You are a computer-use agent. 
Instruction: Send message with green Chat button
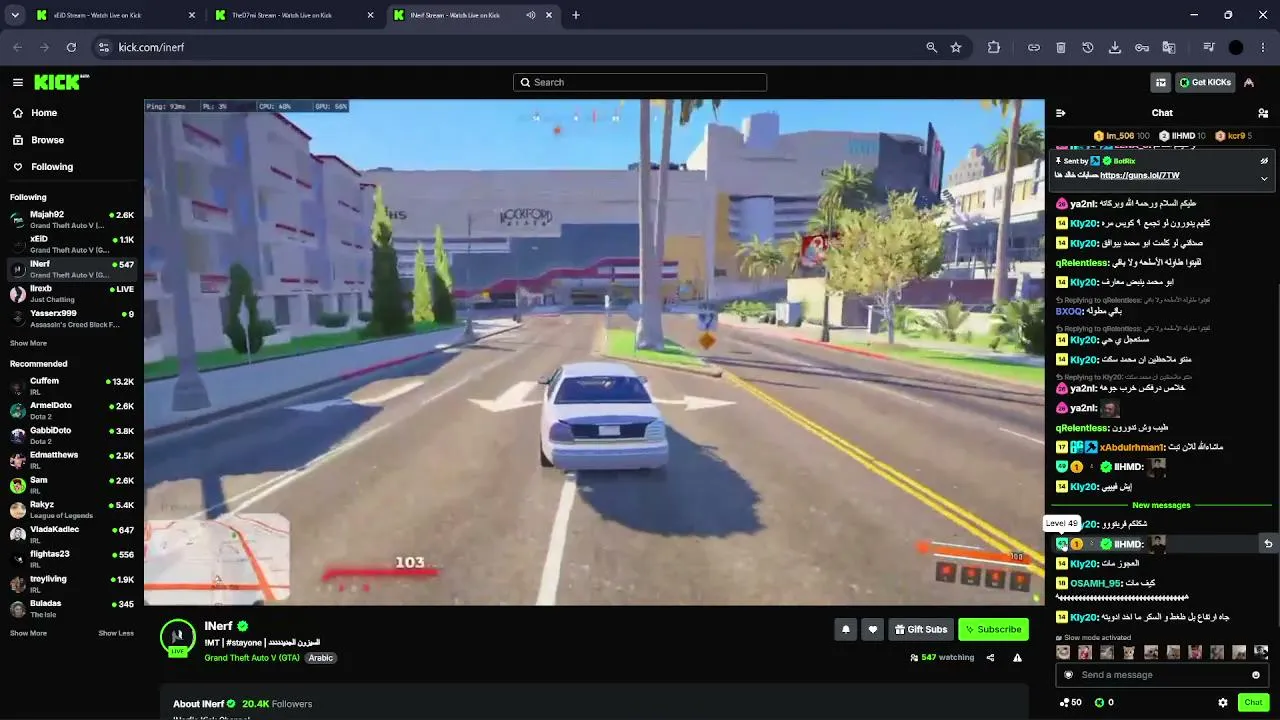(x=1253, y=702)
